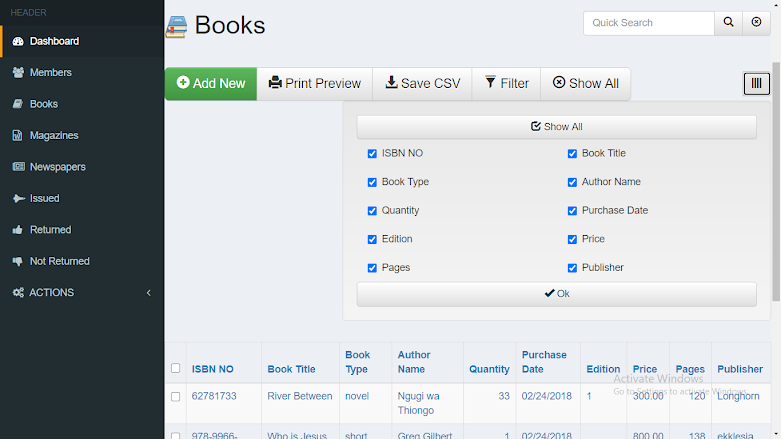Tick the select-all checkbox in table header

[x=175, y=368]
